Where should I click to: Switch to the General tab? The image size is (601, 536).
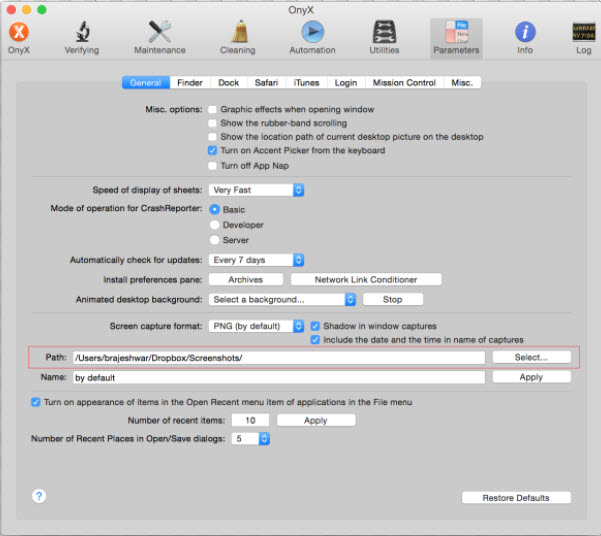click(146, 82)
